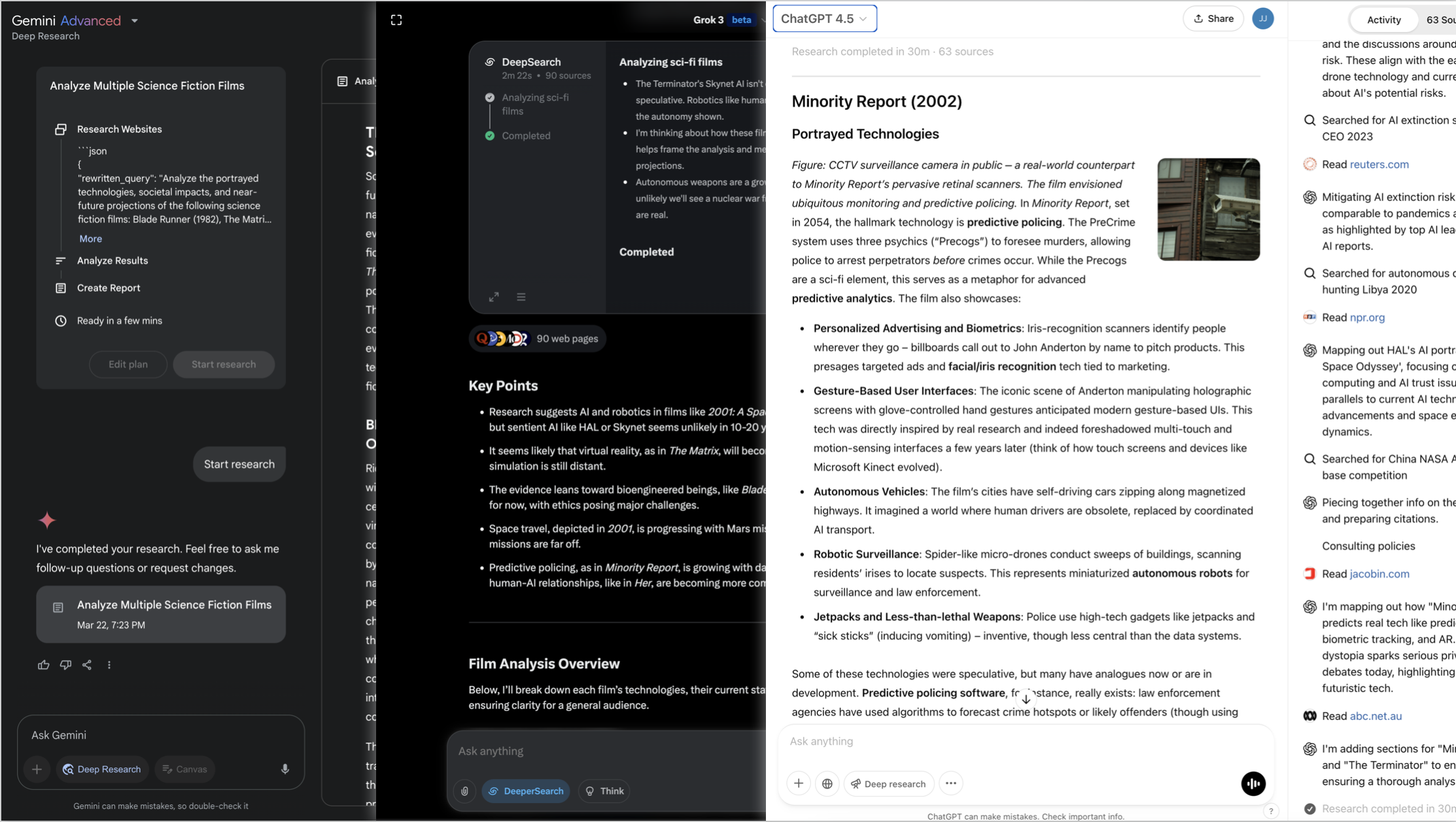Image resolution: width=1456 pixels, height=822 pixels.
Task: Click scroll-to-bottom arrow in ChatGPT
Action: tap(1026, 699)
